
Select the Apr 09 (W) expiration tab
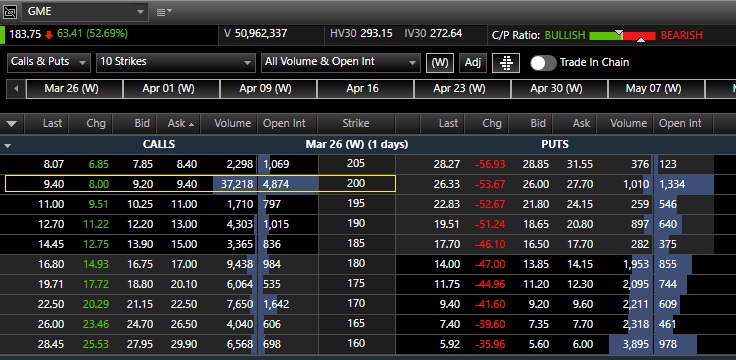[x=268, y=89]
